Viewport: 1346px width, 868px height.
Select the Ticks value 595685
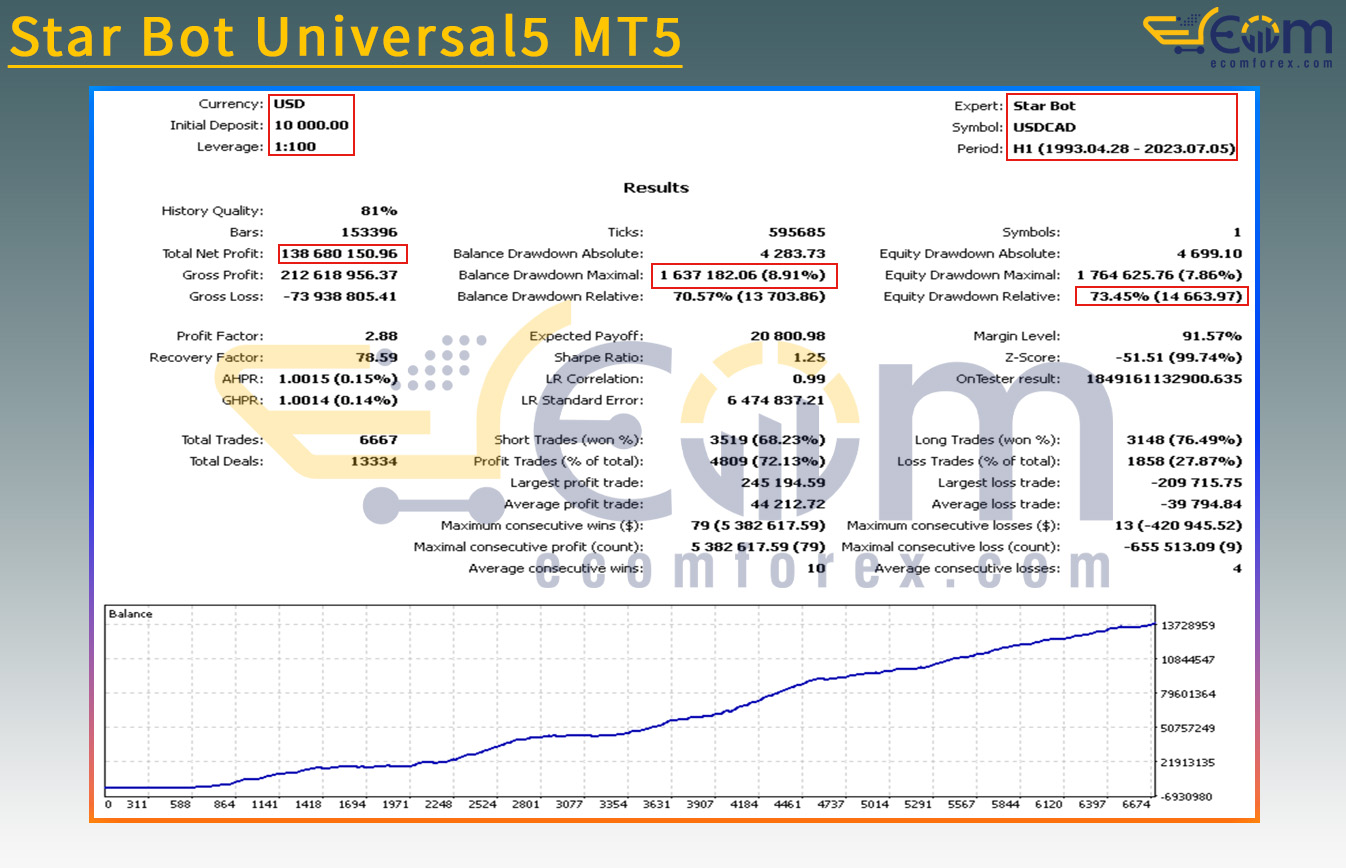[x=798, y=232]
